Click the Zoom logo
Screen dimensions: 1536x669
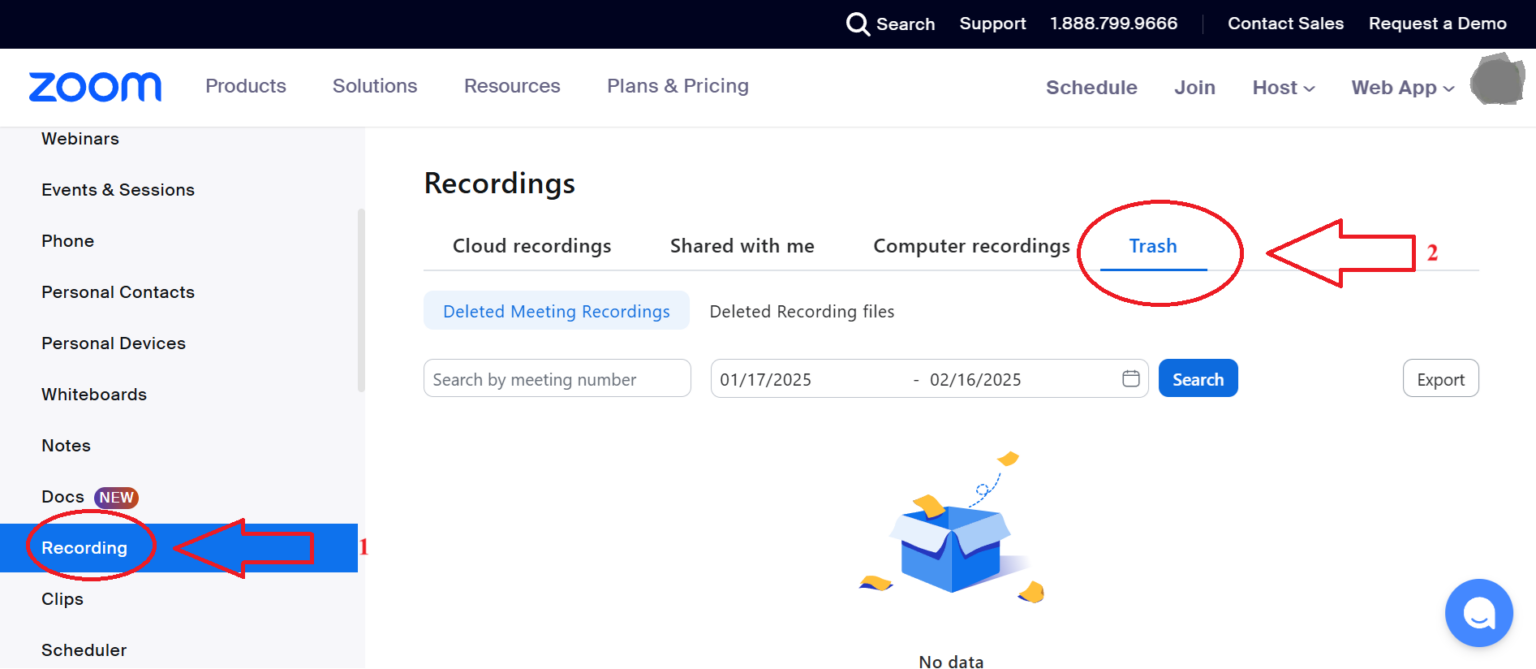(95, 87)
